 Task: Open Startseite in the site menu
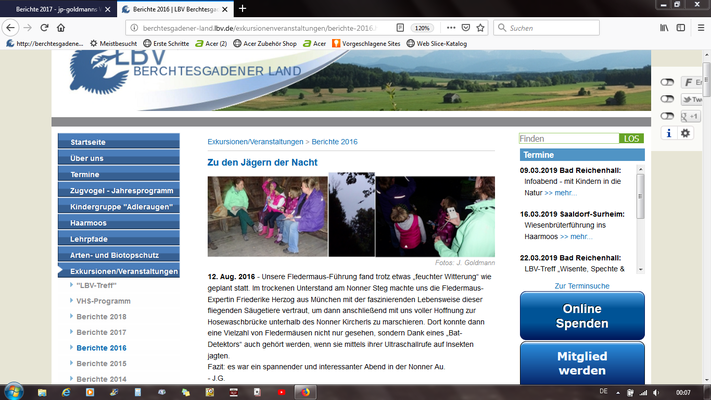[119, 141]
